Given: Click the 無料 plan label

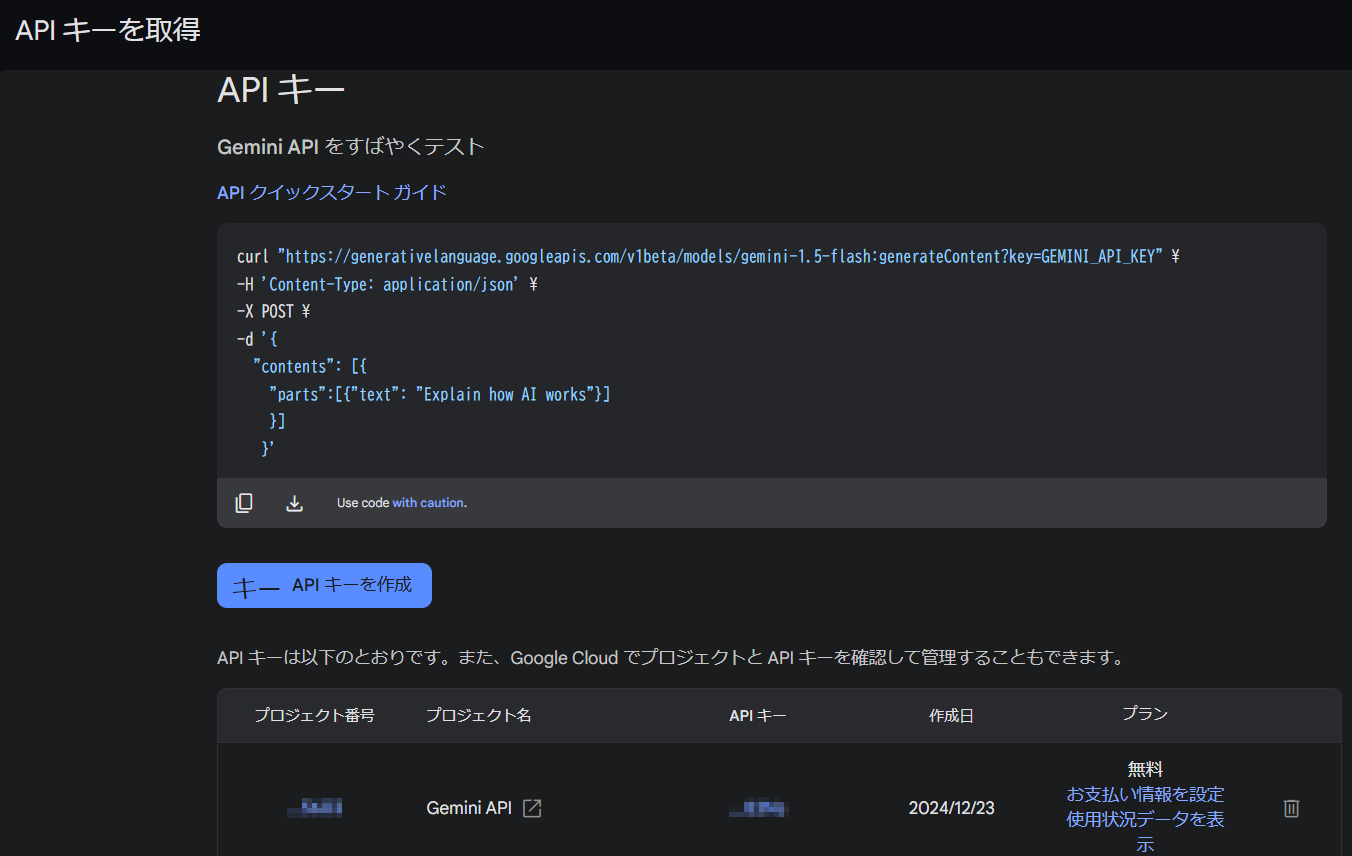Looking at the screenshot, I should [1145, 770].
